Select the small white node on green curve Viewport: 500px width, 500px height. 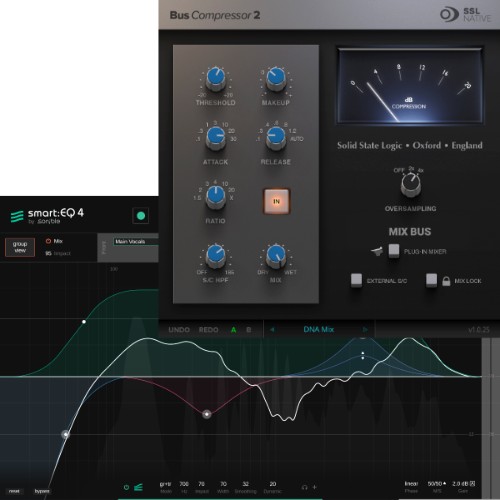pos(84,322)
